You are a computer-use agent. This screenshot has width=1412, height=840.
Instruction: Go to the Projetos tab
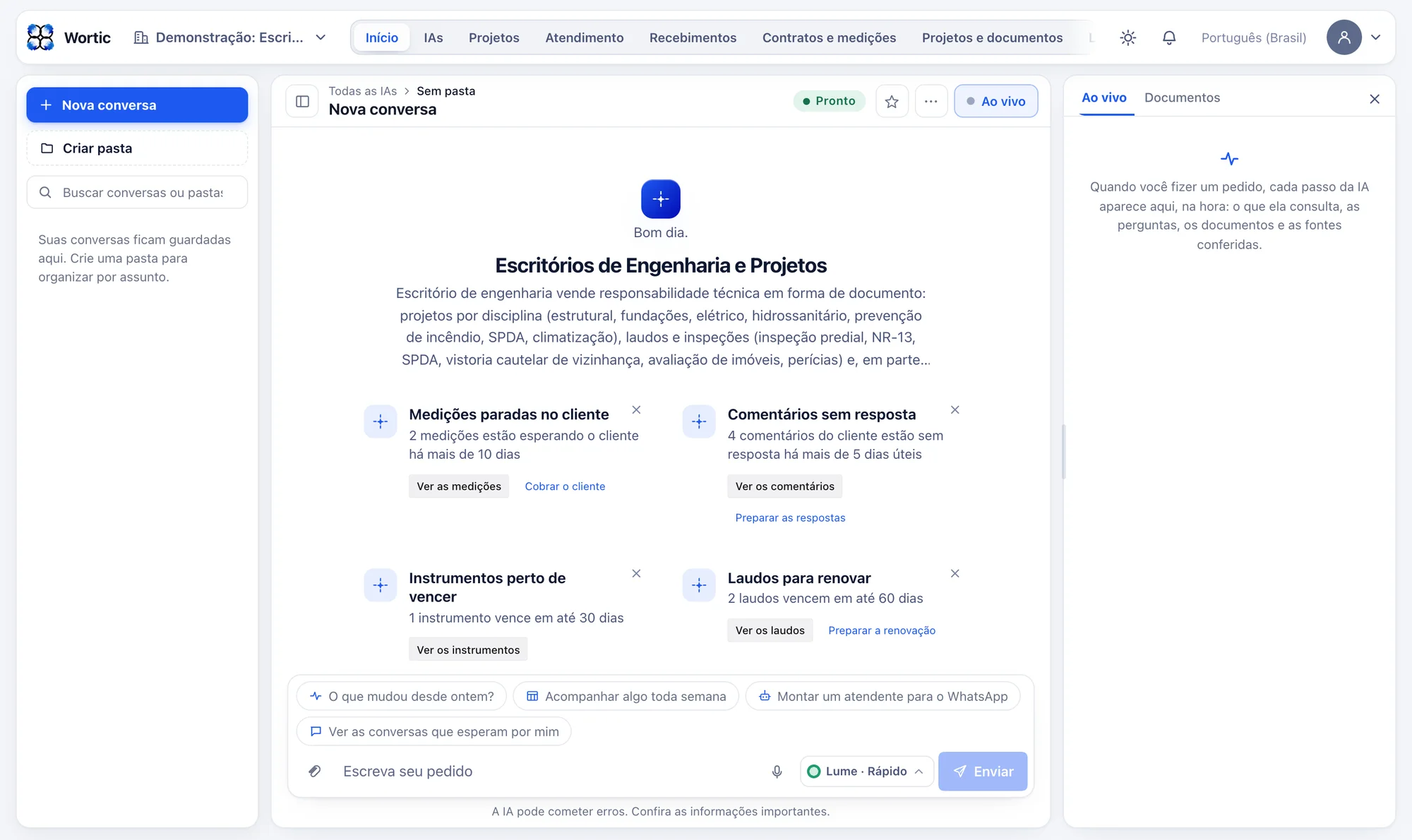[494, 37]
